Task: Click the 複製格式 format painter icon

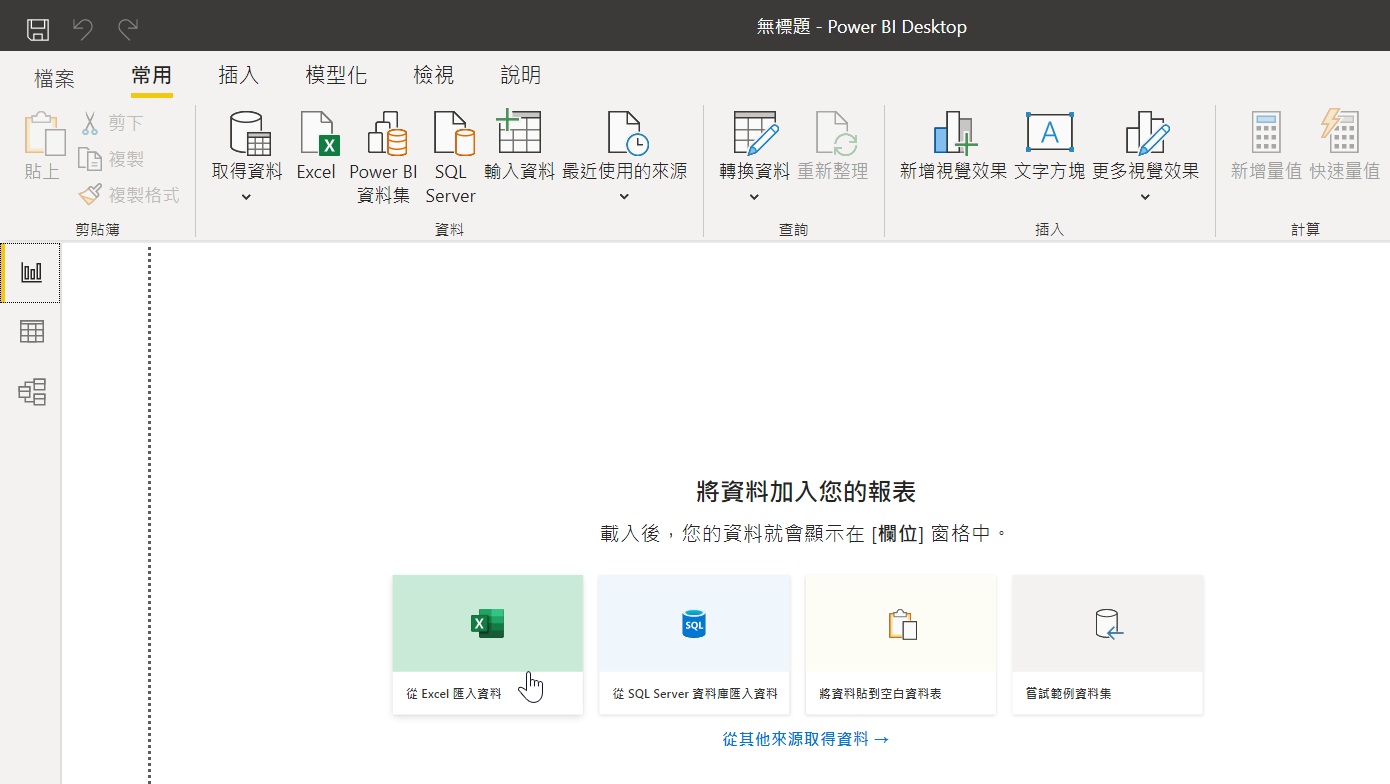Action: [x=90, y=194]
